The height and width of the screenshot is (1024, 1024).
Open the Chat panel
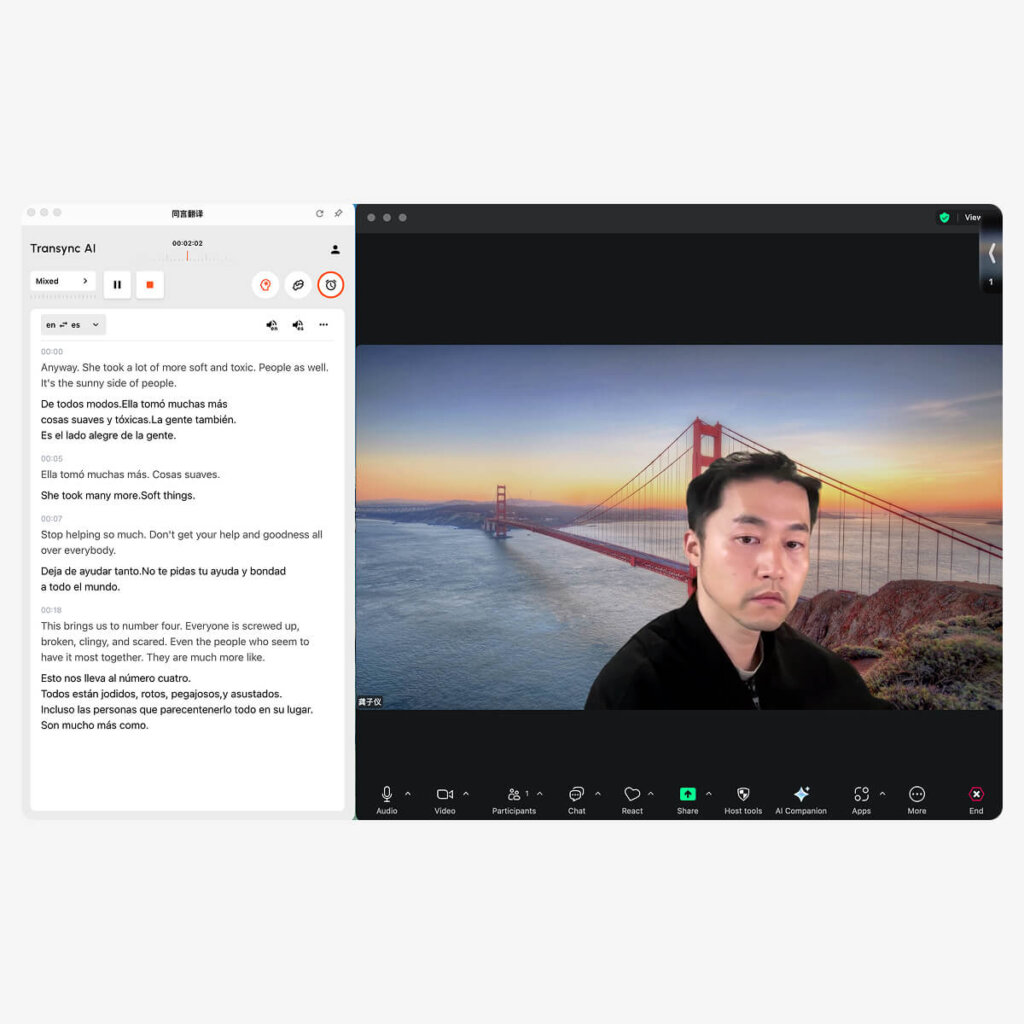point(575,797)
